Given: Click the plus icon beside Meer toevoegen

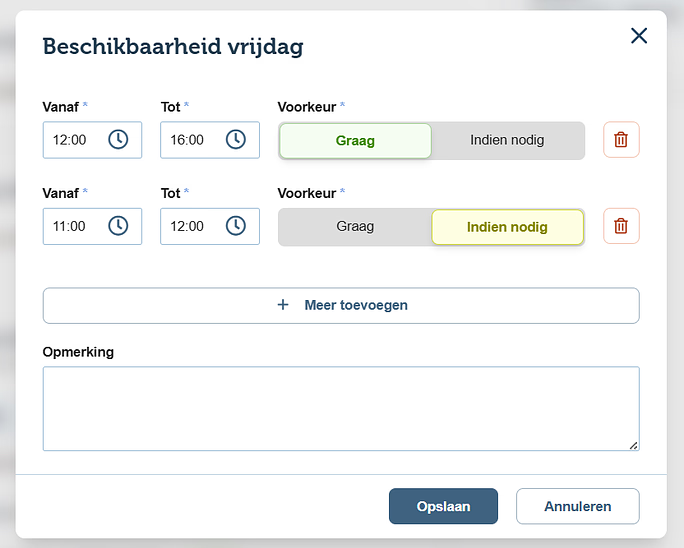Looking at the screenshot, I should (282, 305).
